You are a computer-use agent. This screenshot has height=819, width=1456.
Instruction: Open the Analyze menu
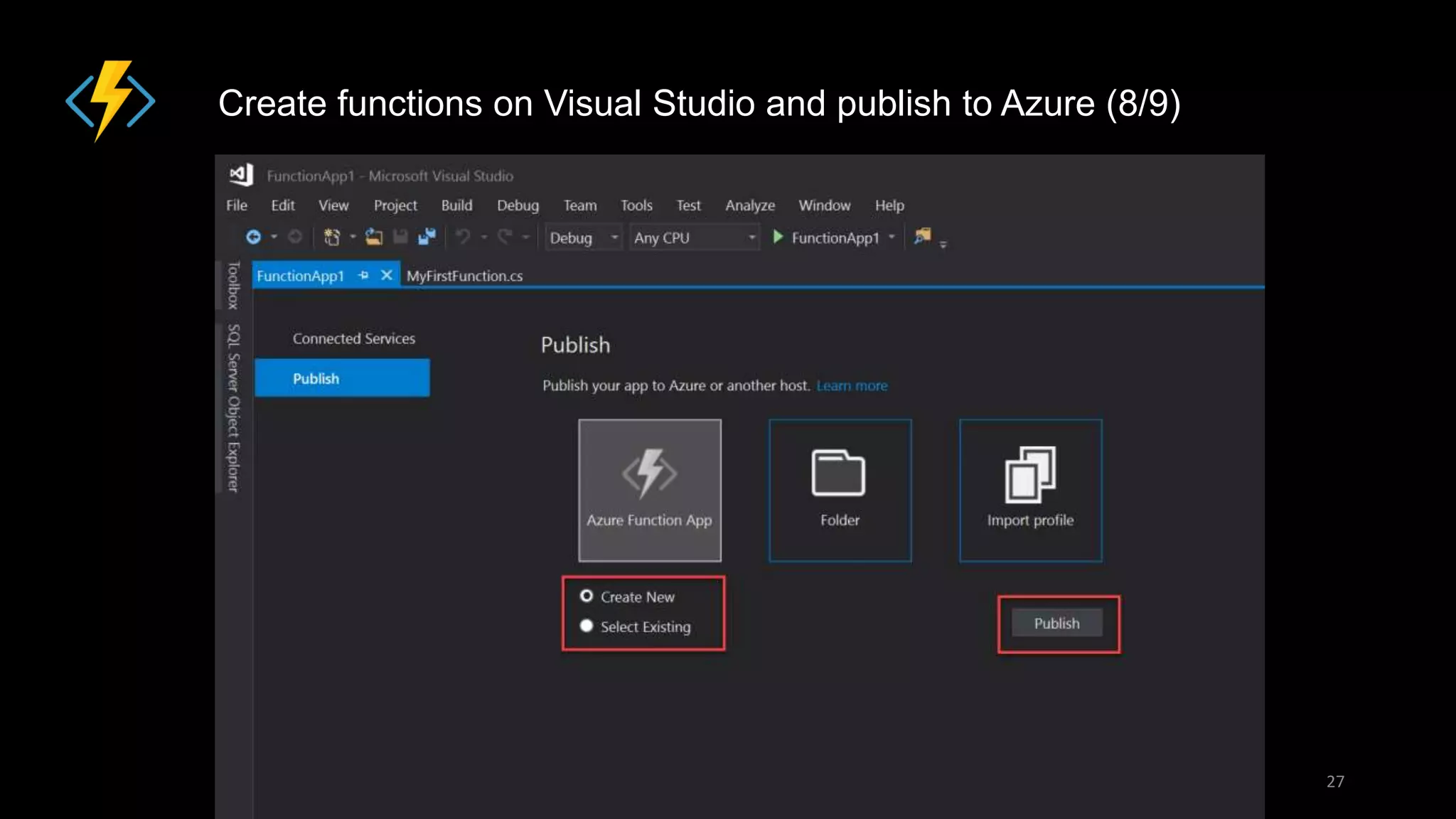pos(750,205)
